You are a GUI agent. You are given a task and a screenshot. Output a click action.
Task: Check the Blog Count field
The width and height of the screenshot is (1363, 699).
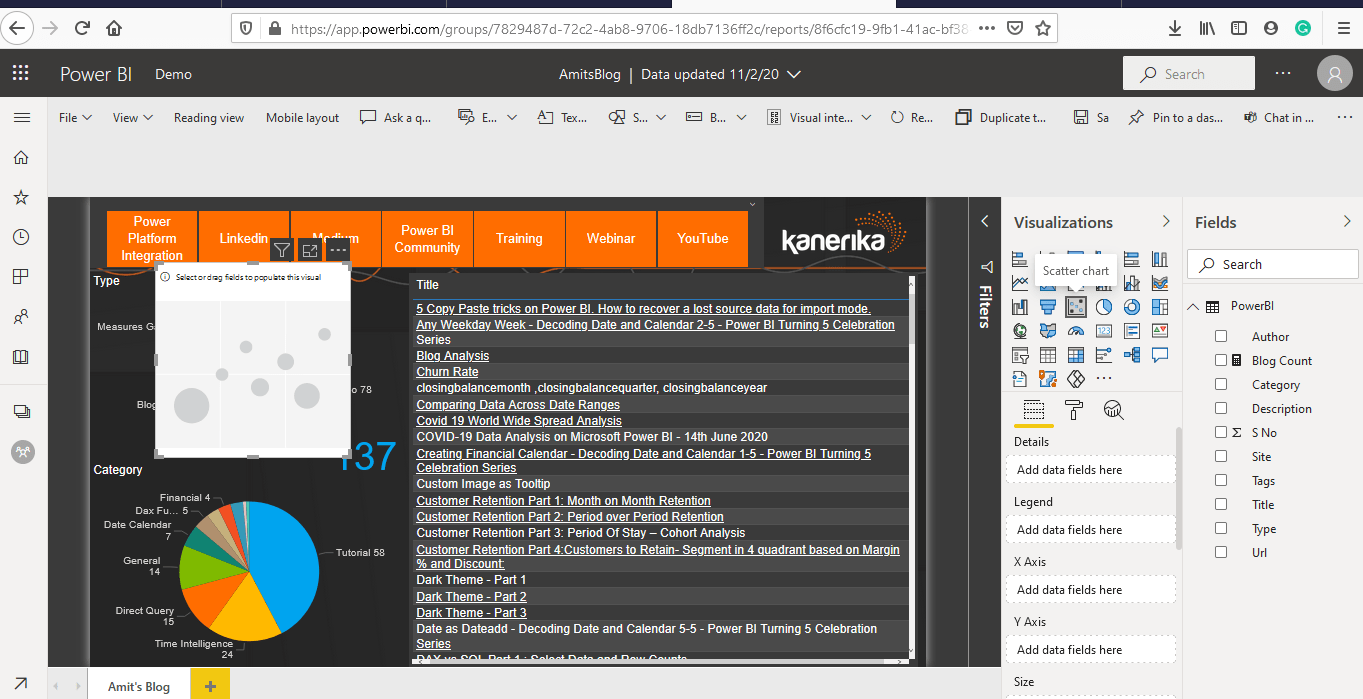pyautogui.click(x=1221, y=361)
